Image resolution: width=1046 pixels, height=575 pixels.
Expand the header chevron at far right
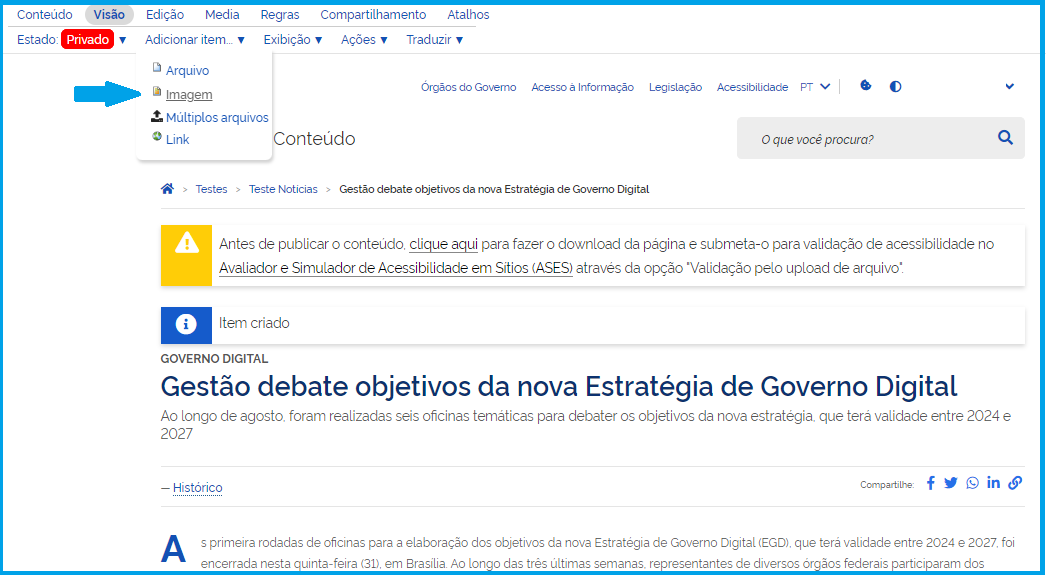coord(1009,86)
